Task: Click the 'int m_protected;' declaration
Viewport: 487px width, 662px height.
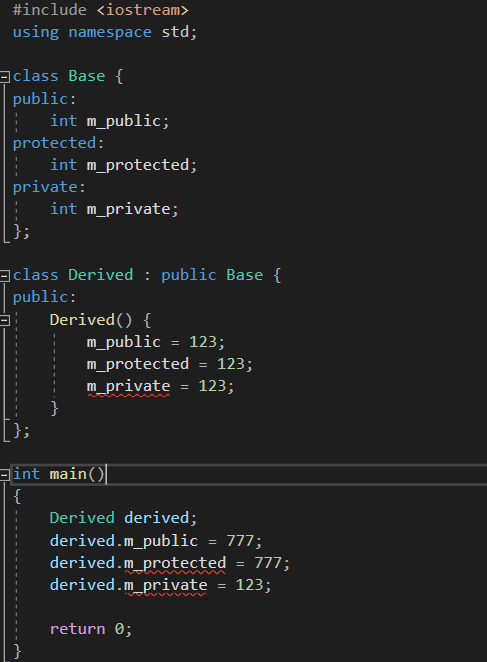Action: point(123,165)
